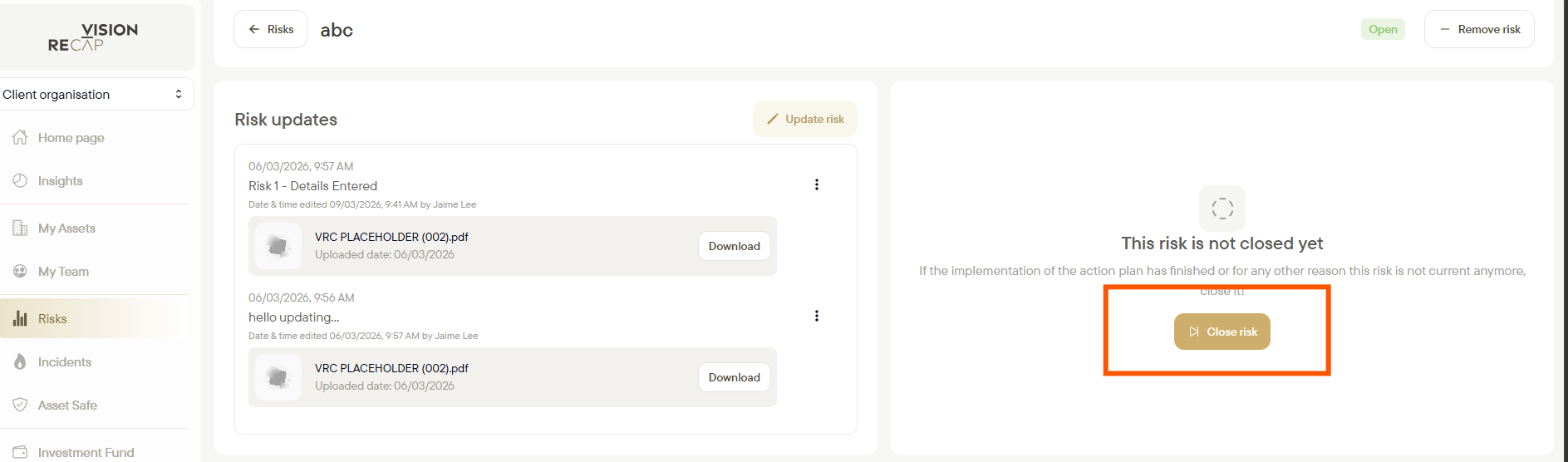
Task: Select Risks in the sidebar
Action: coord(94,319)
